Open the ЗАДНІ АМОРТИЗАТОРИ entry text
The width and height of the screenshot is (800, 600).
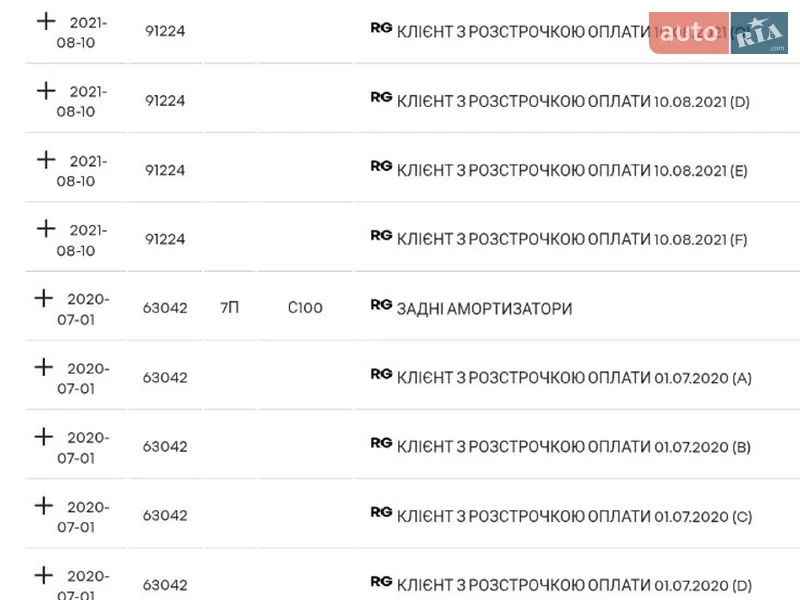(485, 308)
